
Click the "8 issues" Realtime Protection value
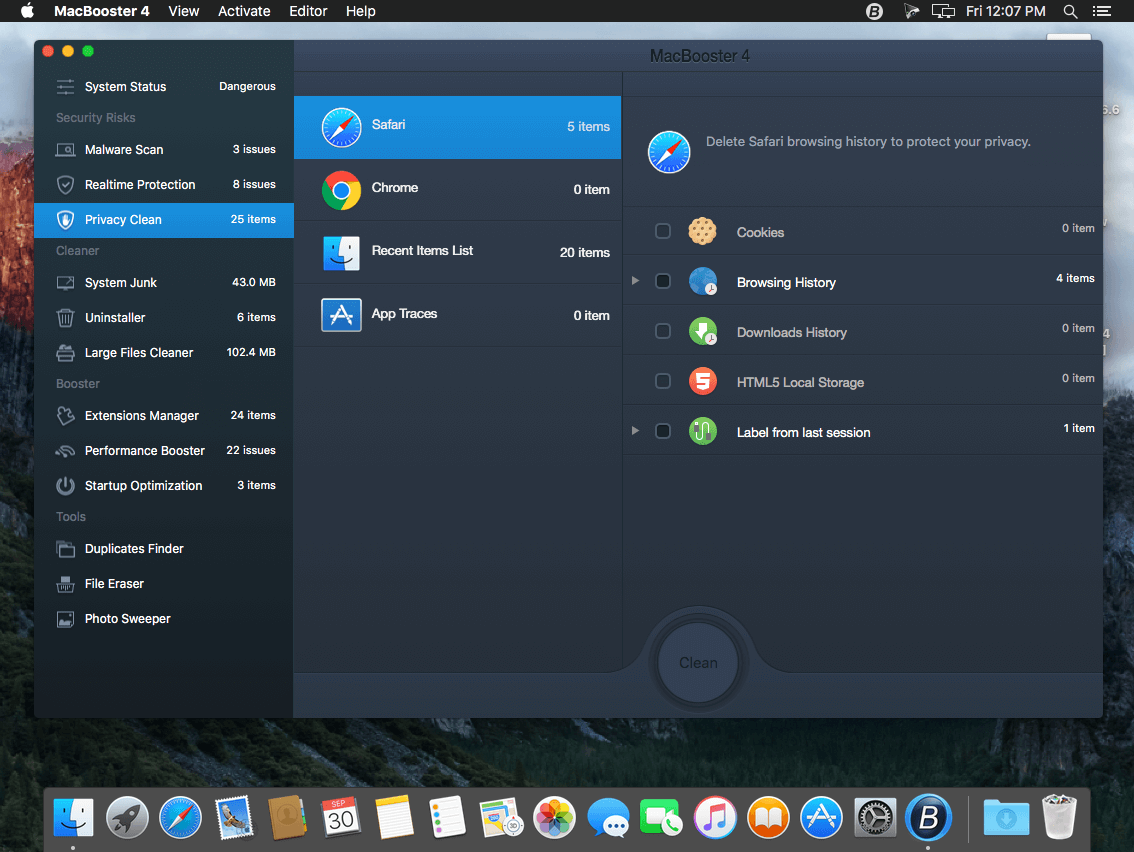point(254,184)
